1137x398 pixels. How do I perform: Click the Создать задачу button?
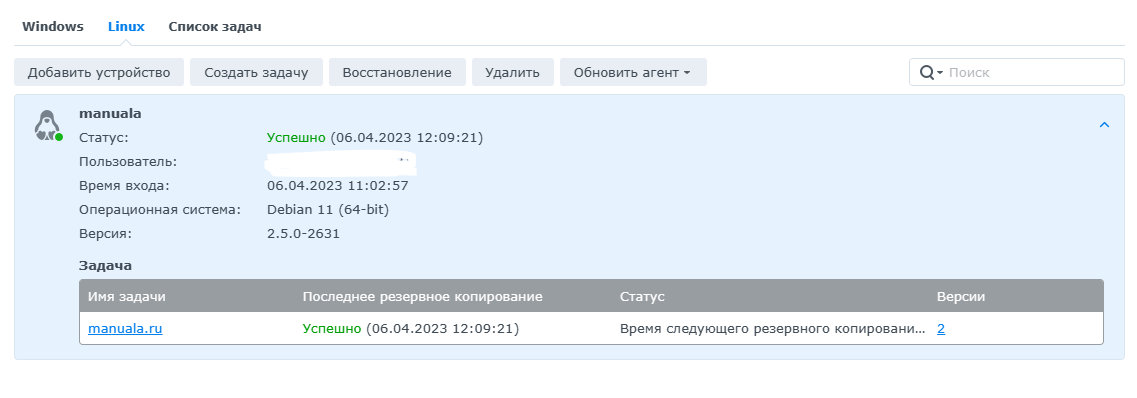point(256,72)
